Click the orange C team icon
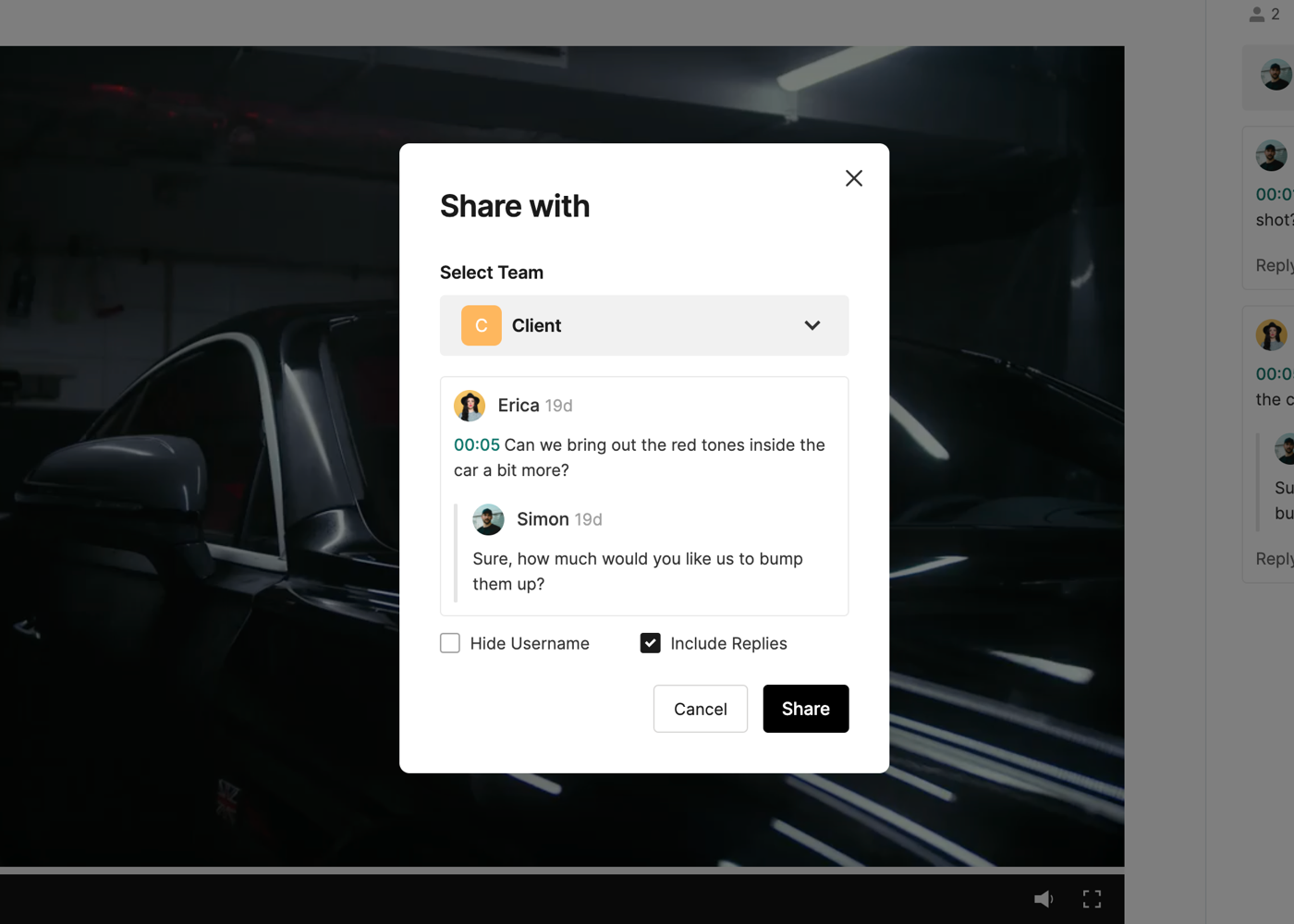The image size is (1294, 924). point(481,325)
